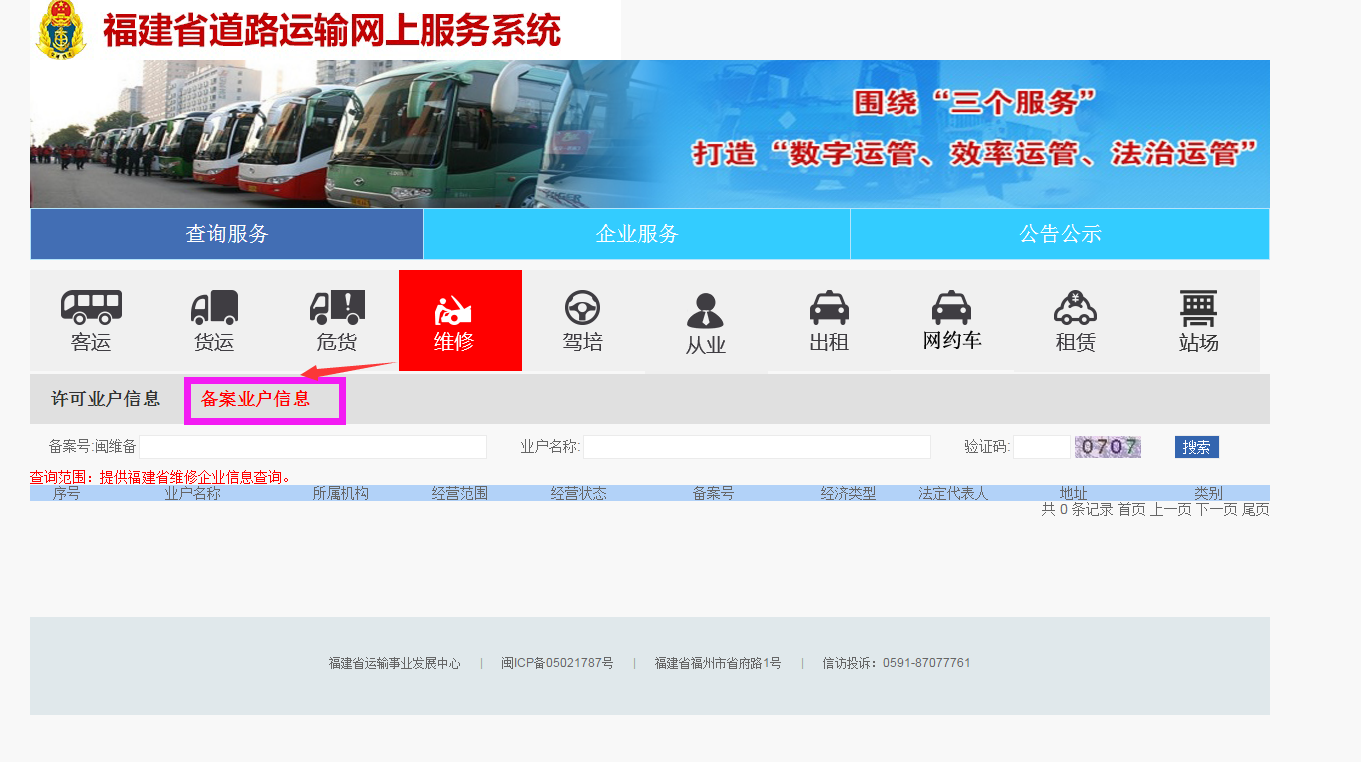Image resolution: width=1361 pixels, height=762 pixels.
Task: Click the 法定代表人 column header
Action: pos(953,493)
